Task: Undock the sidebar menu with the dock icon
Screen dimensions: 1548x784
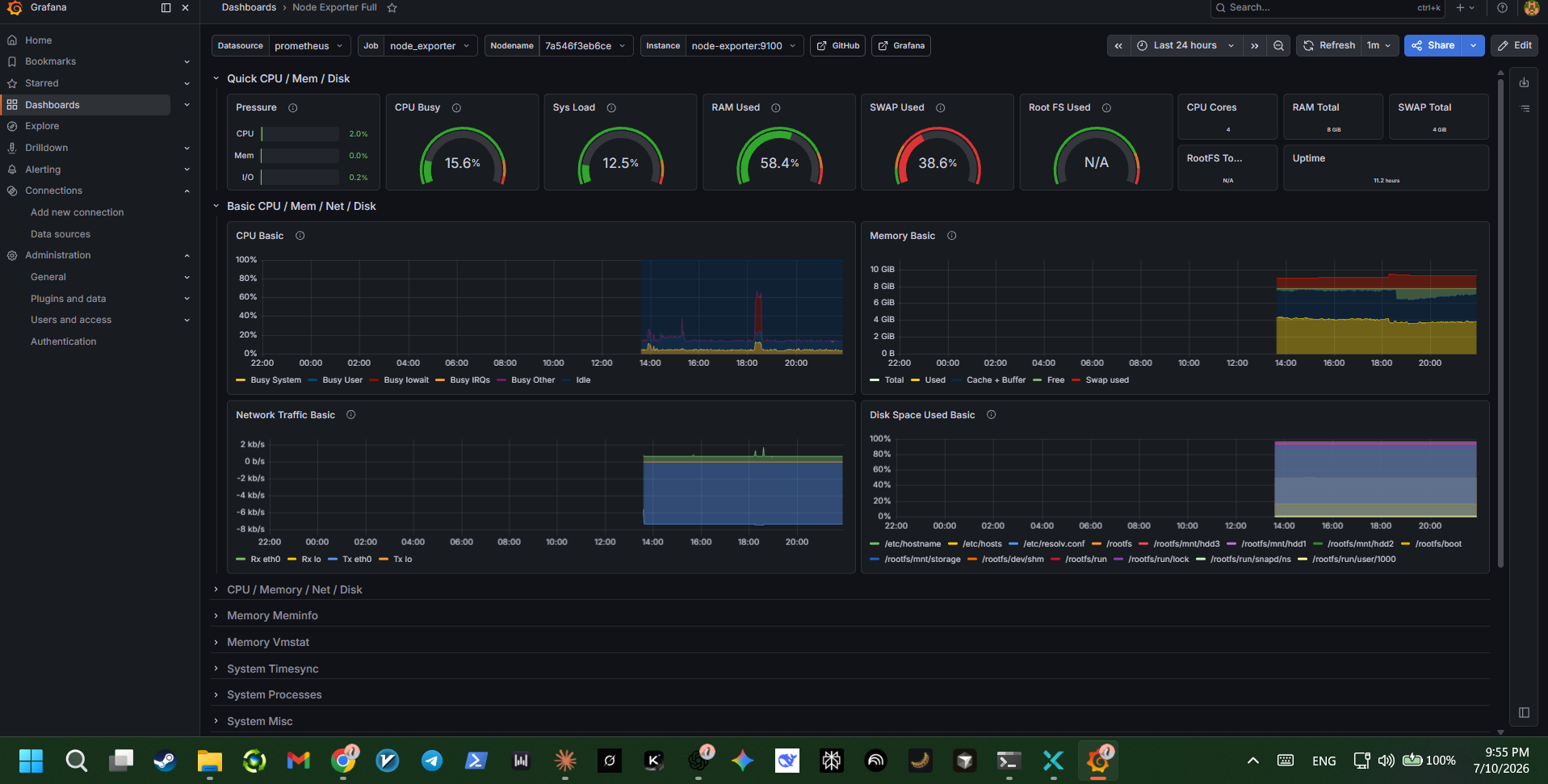Action: coord(166,8)
